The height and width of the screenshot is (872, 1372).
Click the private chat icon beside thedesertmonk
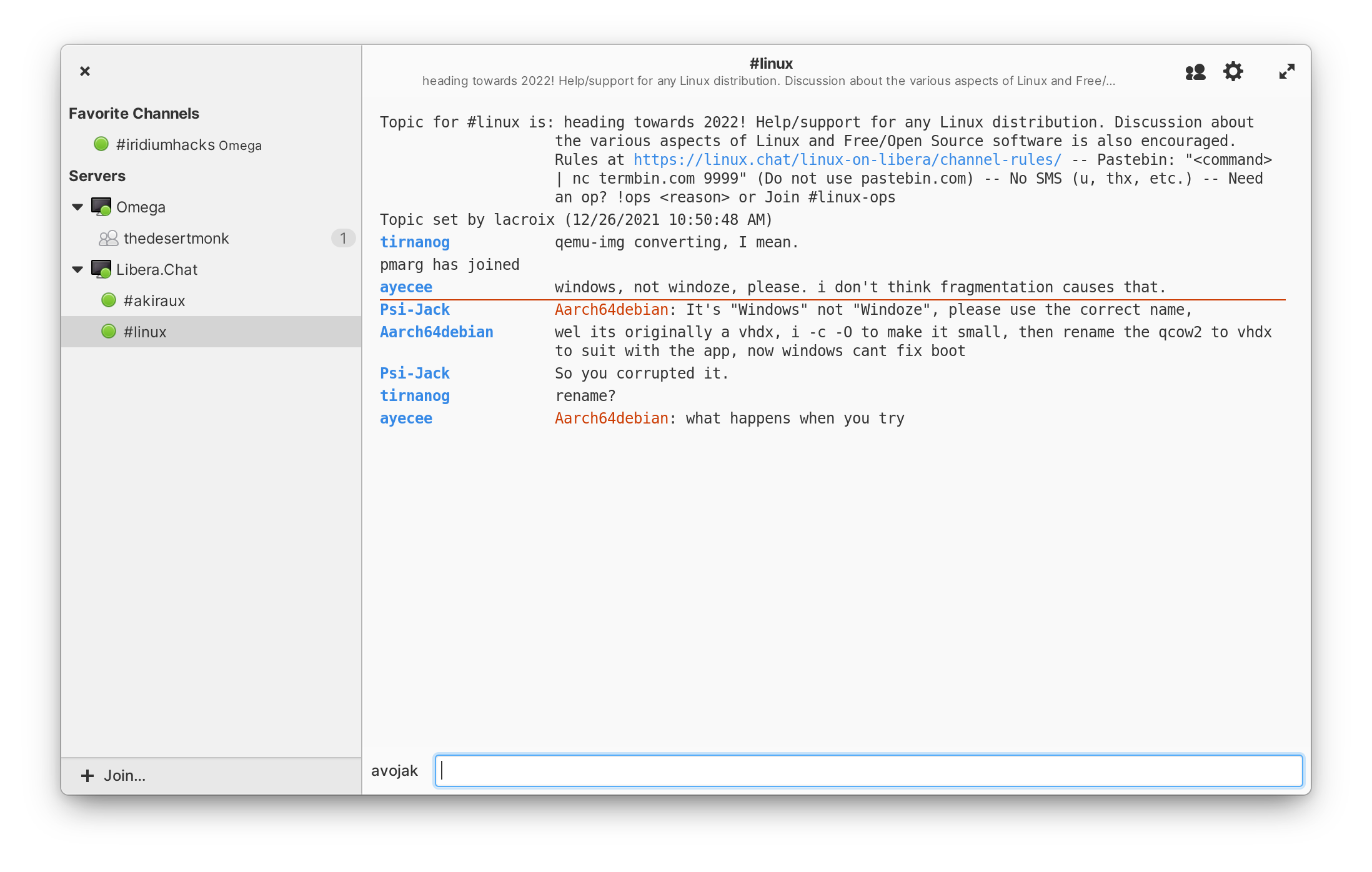(x=109, y=238)
